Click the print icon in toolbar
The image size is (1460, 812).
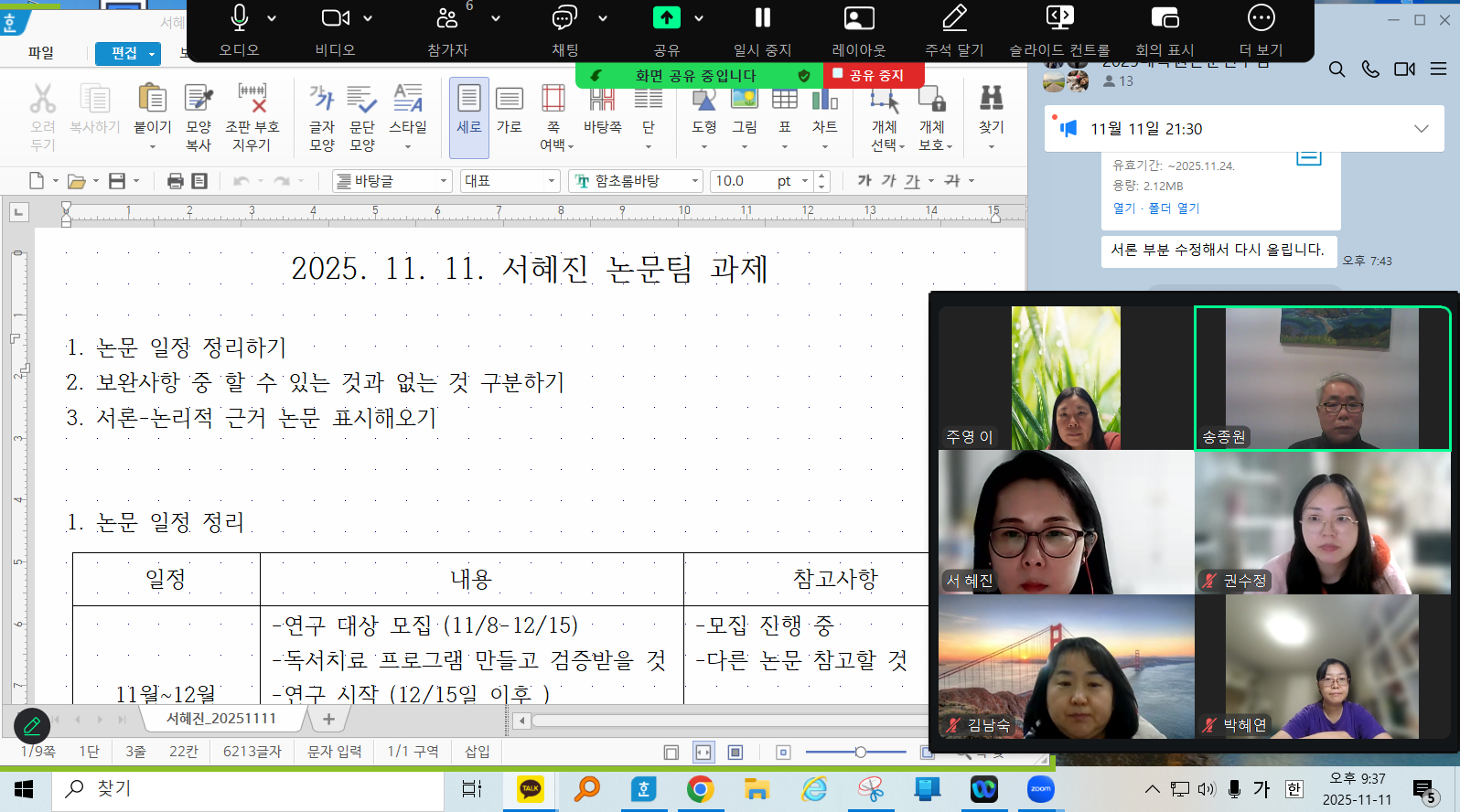176,181
